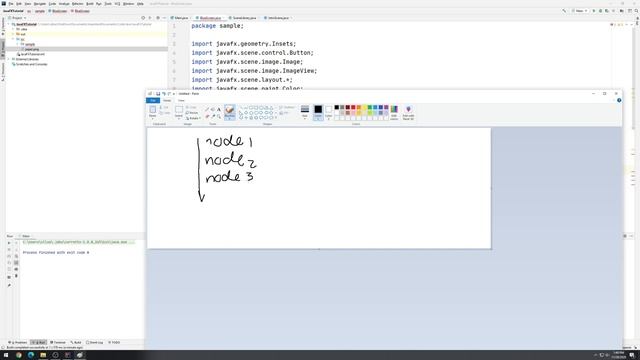Open run configuration dropdown in IntelliJ toolbar

pos(579,11)
